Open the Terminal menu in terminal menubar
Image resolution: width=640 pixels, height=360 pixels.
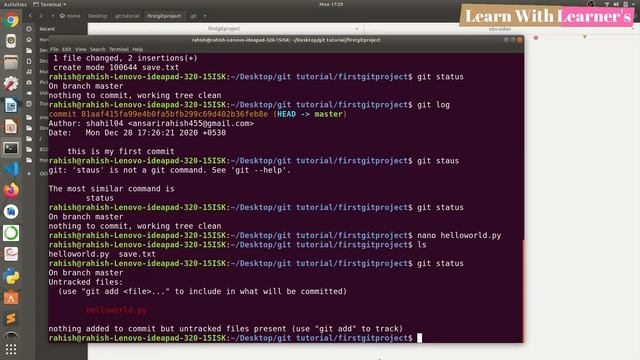click(119, 49)
